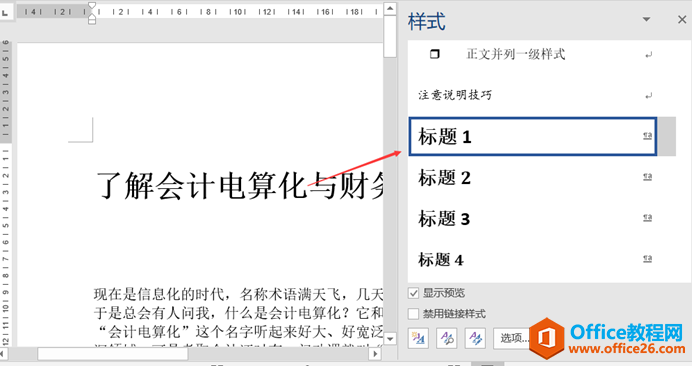
Task: Click the 选项... button
Action: click(512, 339)
